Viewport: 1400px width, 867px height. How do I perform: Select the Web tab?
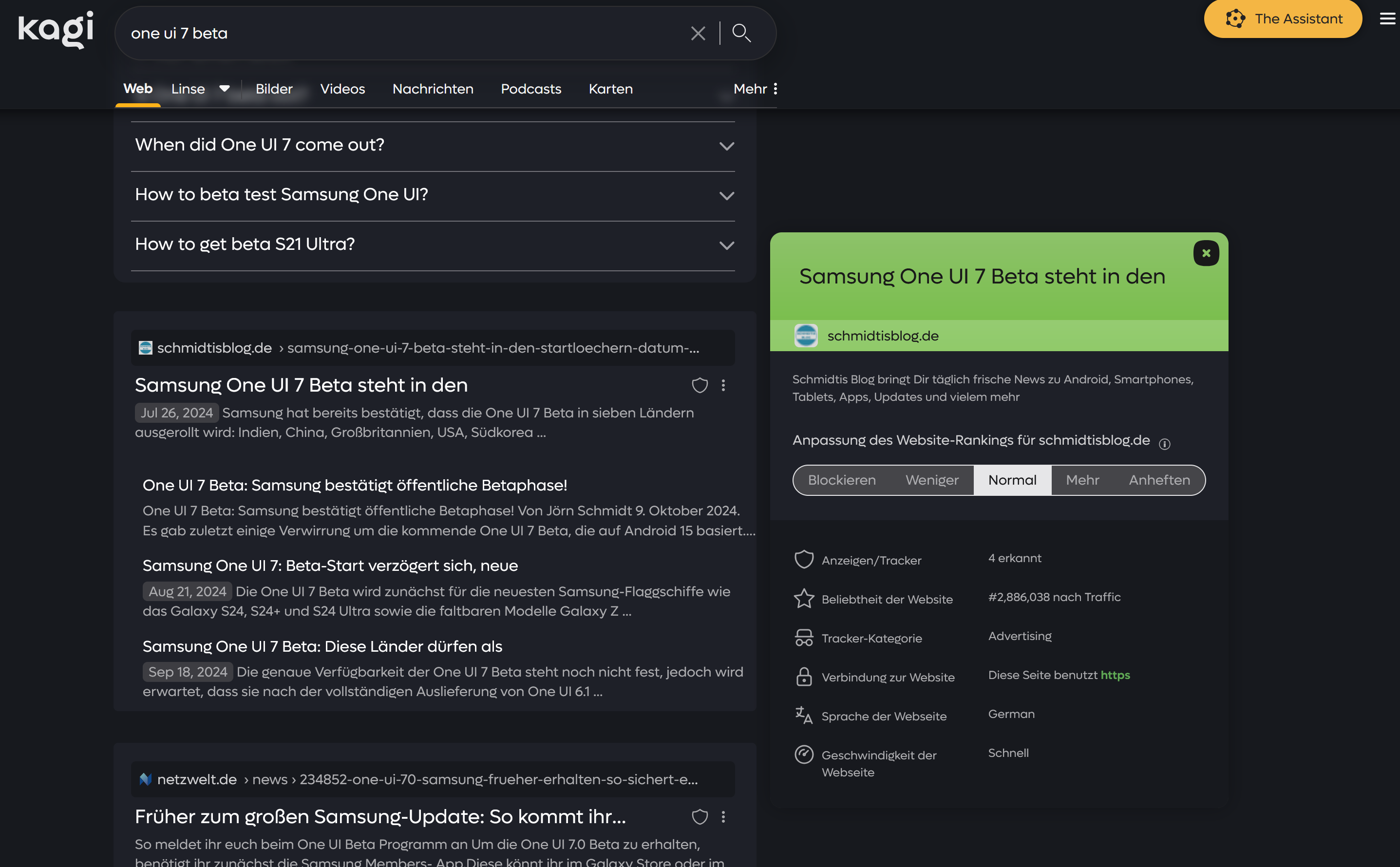tap(138, 89)
